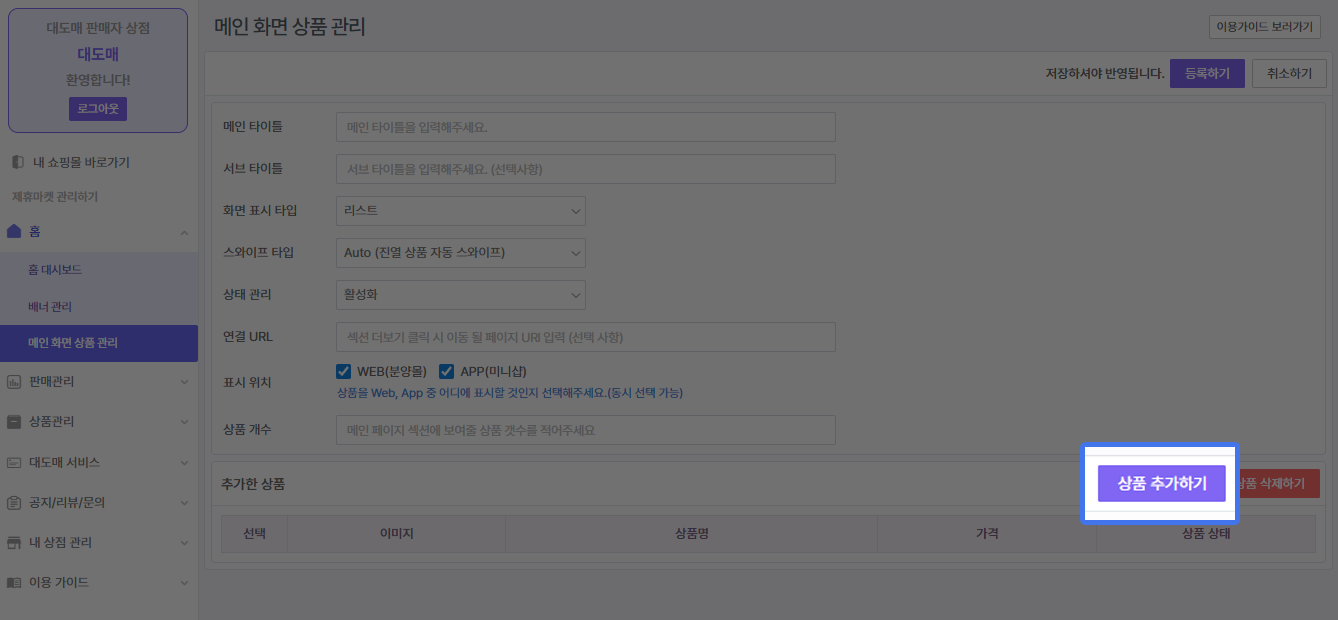1338x620 pixels.
Task: Uncheck the WEB(분양몰) checkbox
Action: tap(344, 372)
